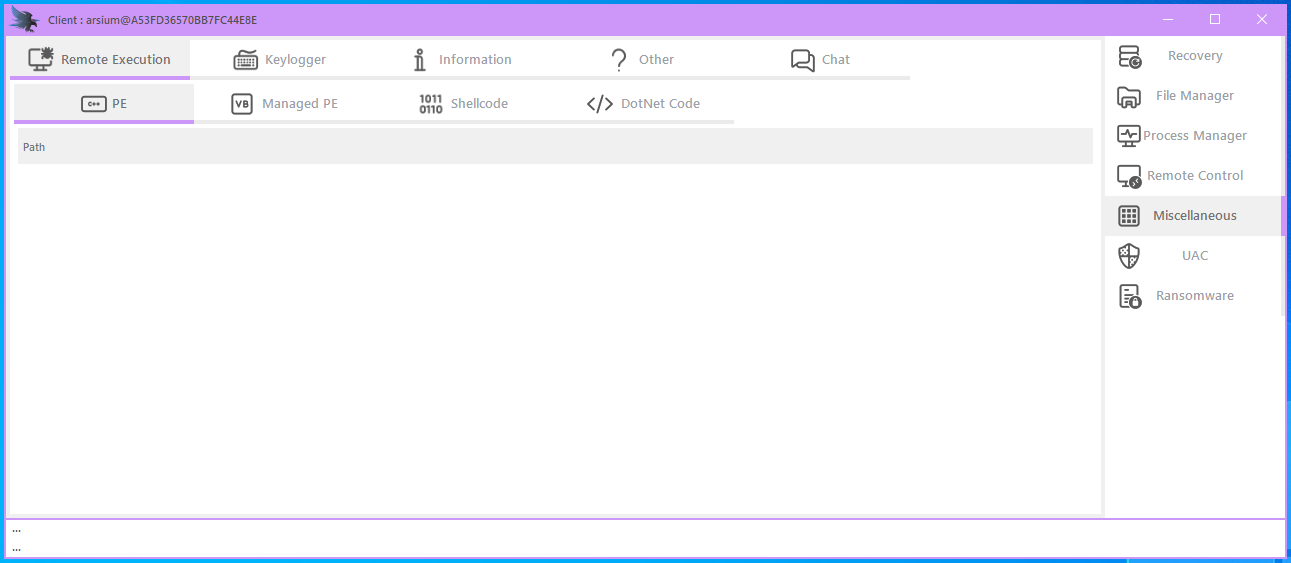Click the binary digits Shellcode icon

(431, 104)
